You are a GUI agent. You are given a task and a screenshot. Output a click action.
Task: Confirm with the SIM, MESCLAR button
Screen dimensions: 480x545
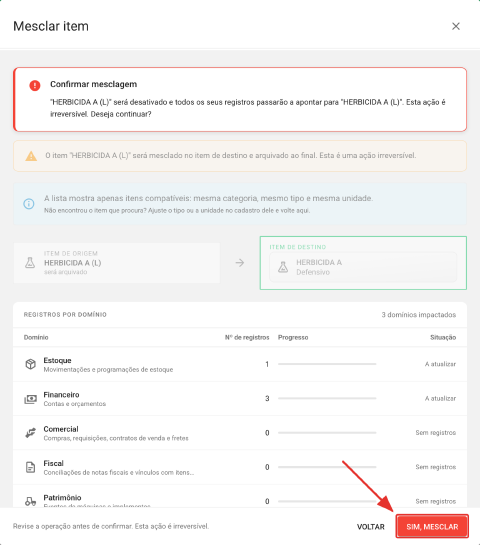tap(432, 527)
